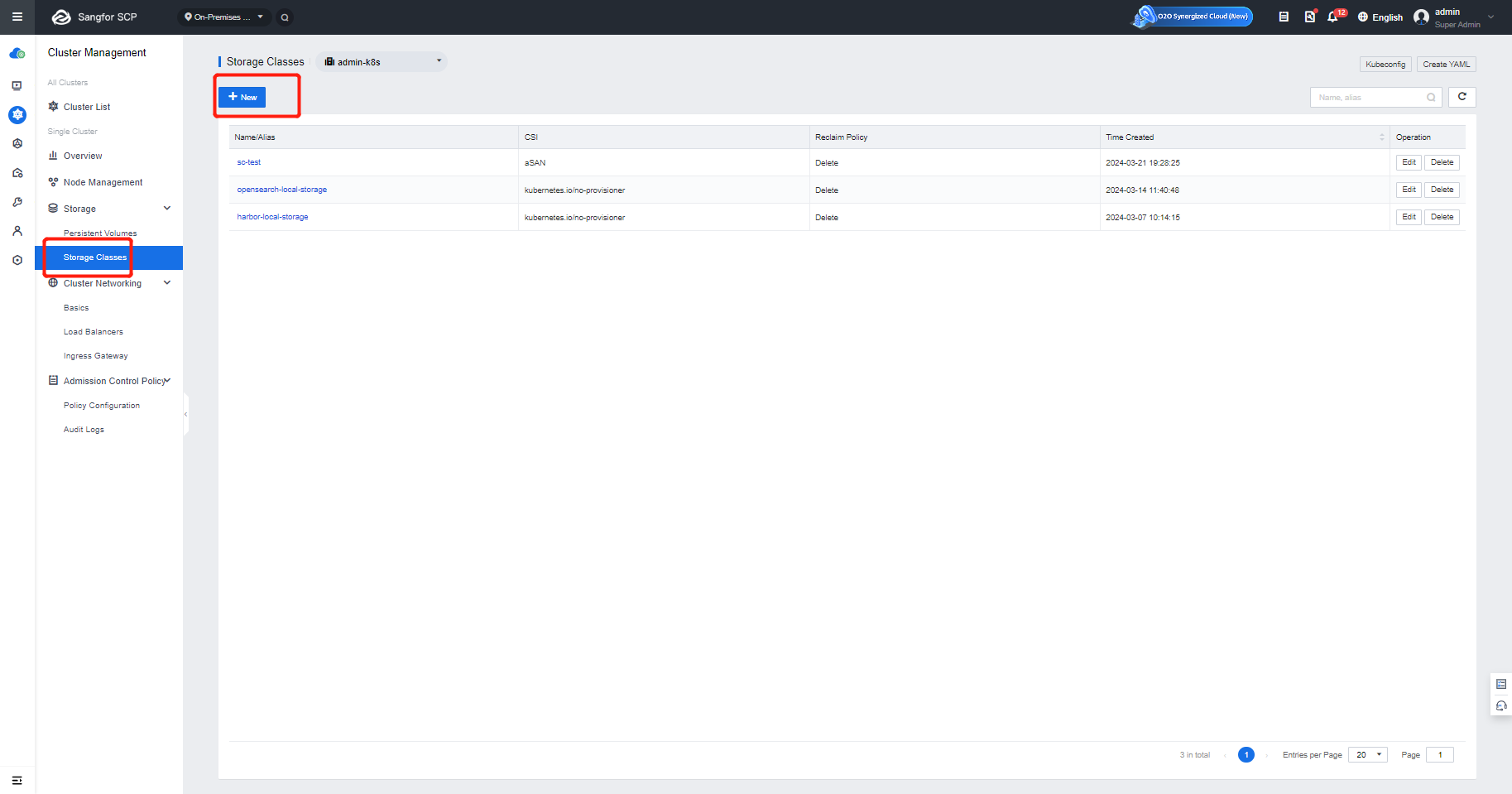Collapse the Cluster Networking chevron
Image resolution: width=1512 pixels, height=794 pixels.
pos(167,283)
